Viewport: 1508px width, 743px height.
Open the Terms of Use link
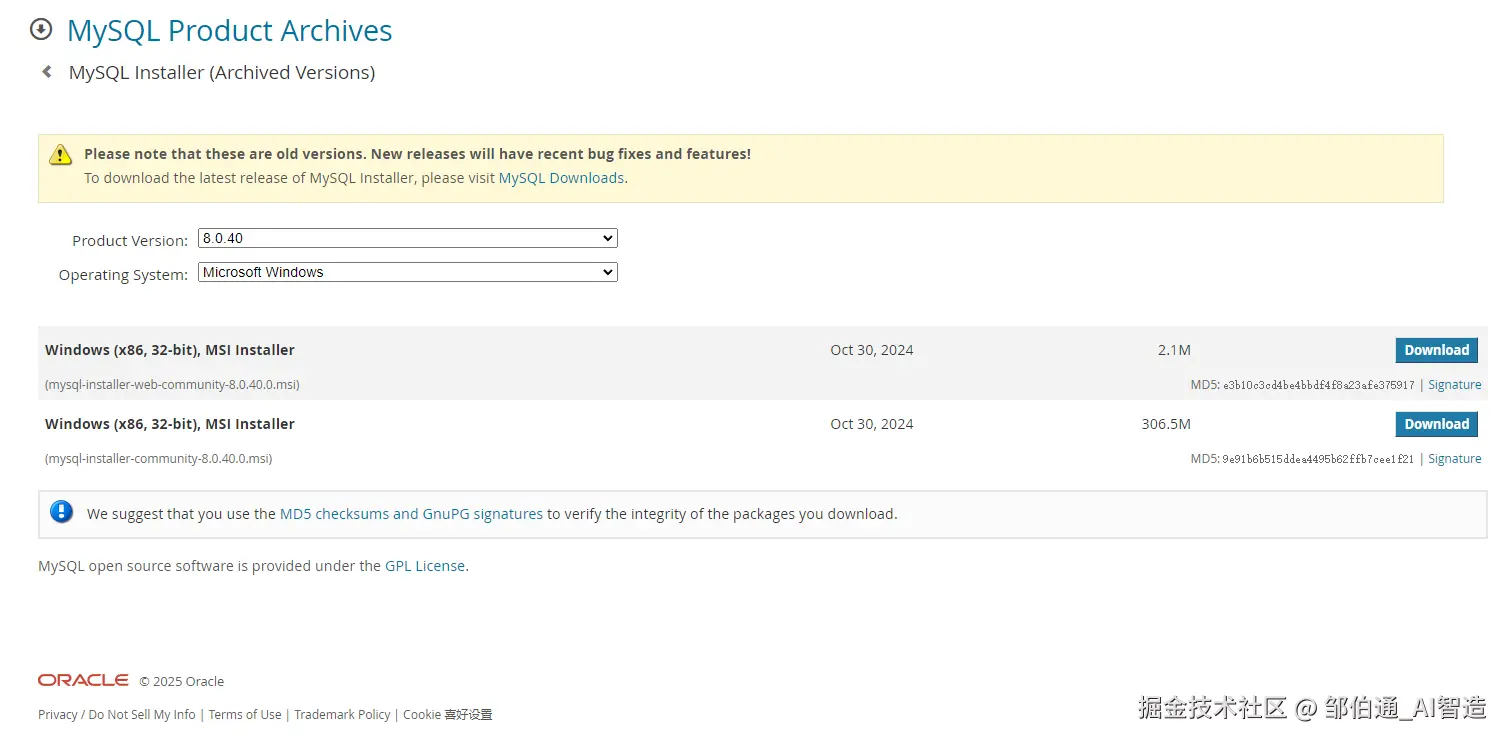point(245,715)
